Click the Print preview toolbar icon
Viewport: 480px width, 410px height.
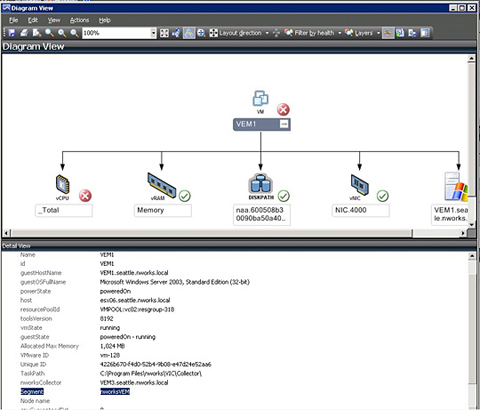point(37,33)
